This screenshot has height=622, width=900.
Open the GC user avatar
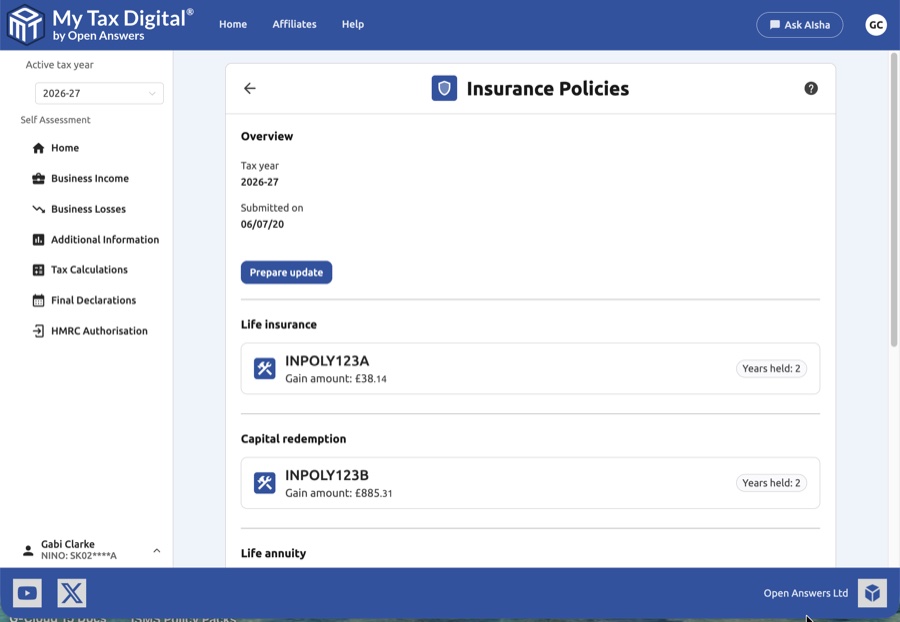click(876, 25)
